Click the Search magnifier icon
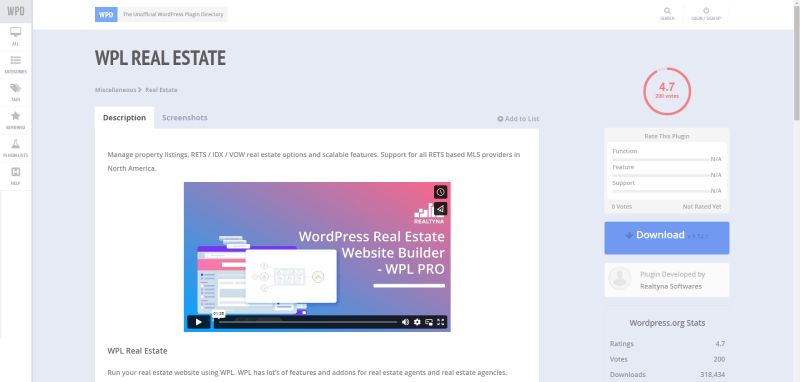Image resolution: width=800 pixels, height=382 pixels. (667, 11)
